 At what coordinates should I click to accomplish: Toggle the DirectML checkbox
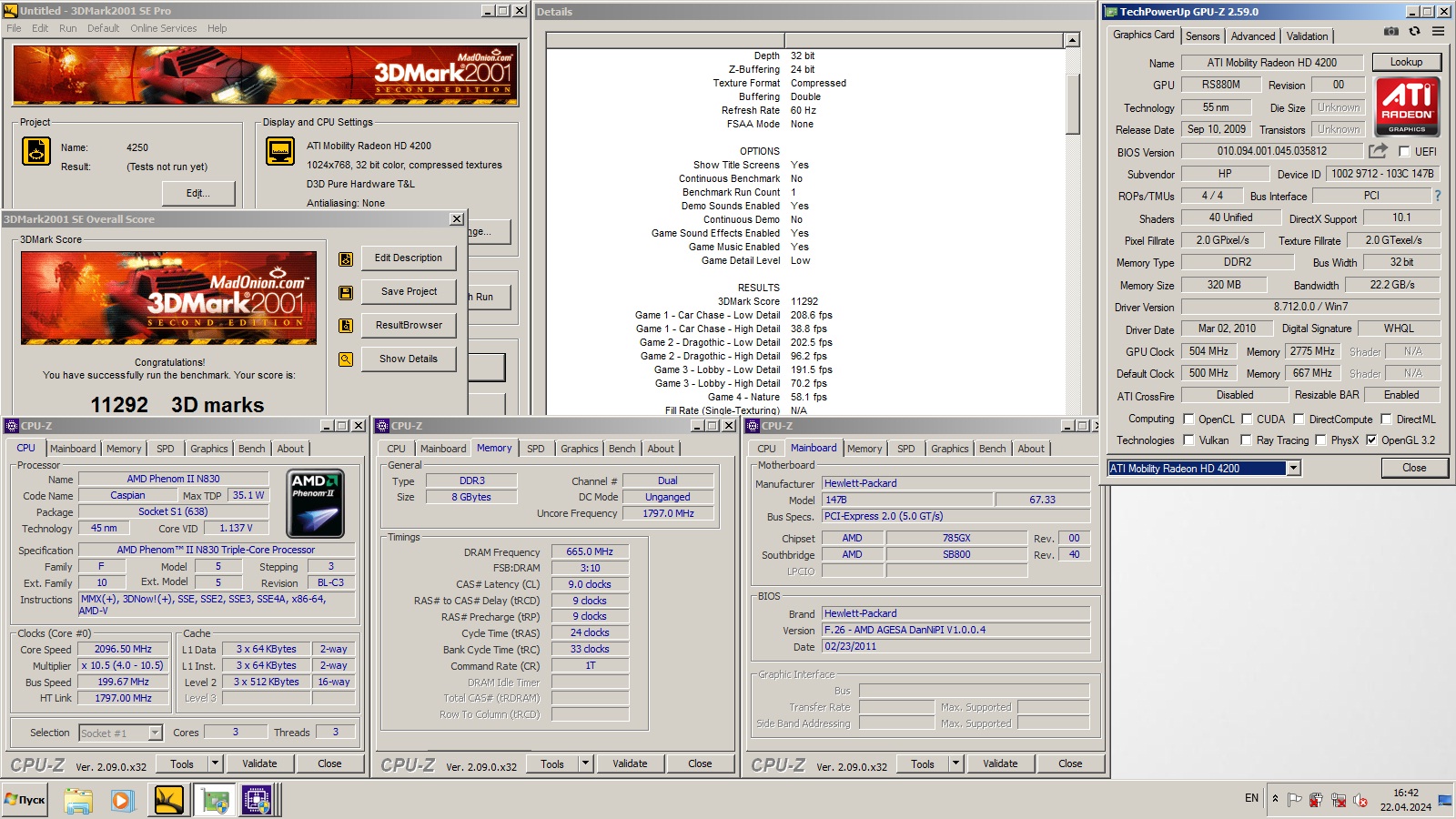pos(1386,420)
